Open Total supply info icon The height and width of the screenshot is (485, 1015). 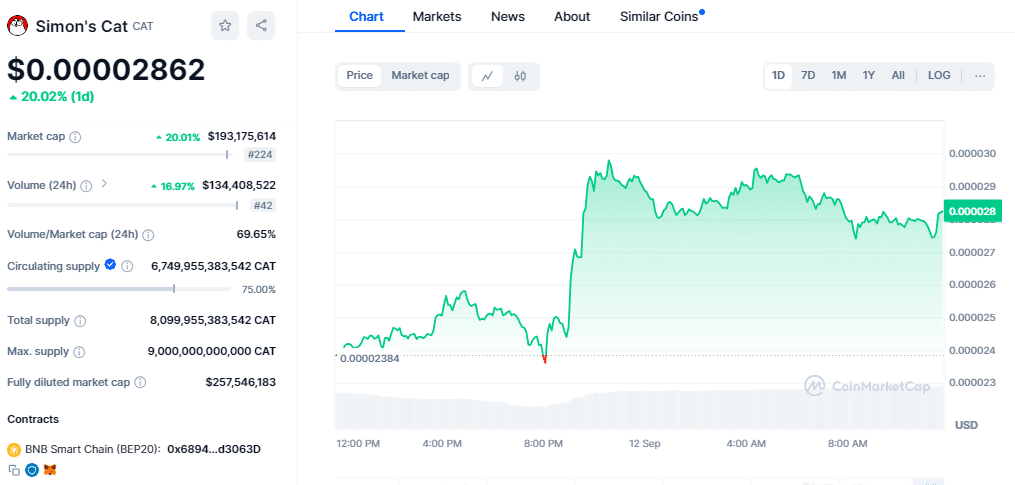80,321
